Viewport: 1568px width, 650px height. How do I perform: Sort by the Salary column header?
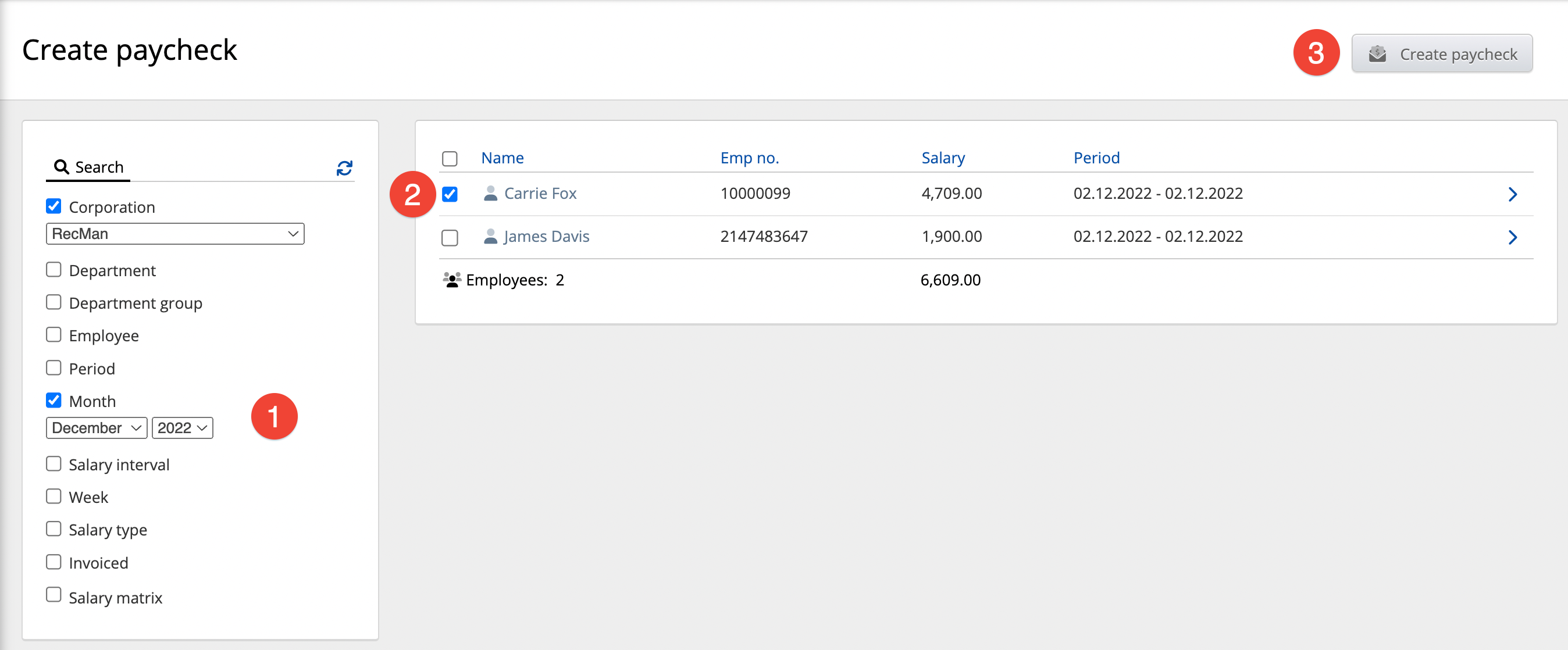point(943,158)
